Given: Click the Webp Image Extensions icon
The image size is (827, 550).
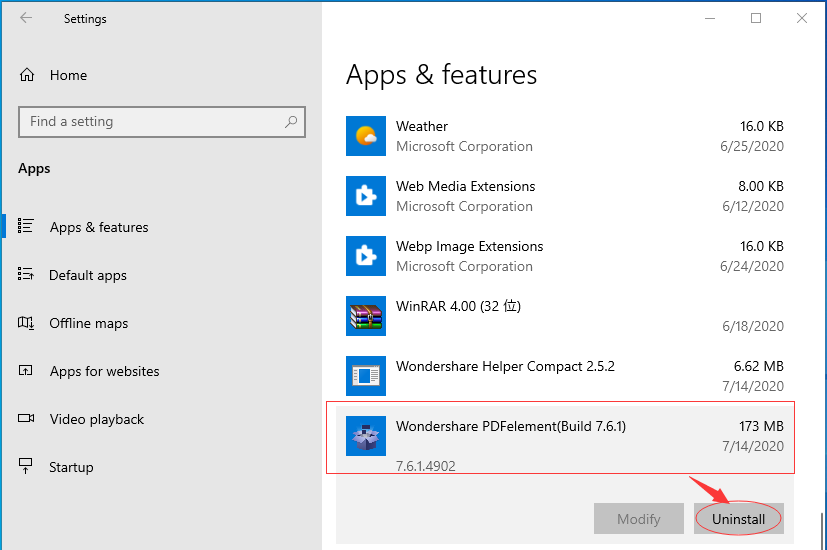Looking at the screenshot, I should [x=366, y=256].
